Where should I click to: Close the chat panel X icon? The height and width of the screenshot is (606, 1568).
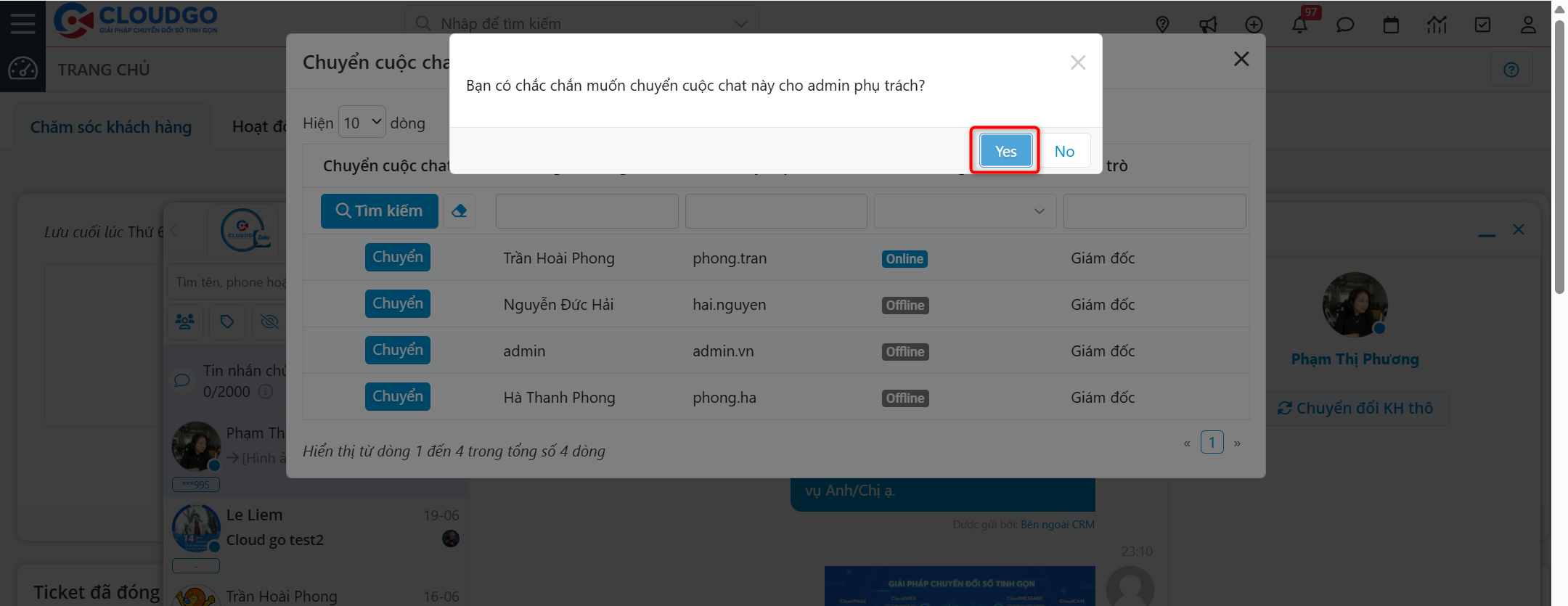point(1519,229)
